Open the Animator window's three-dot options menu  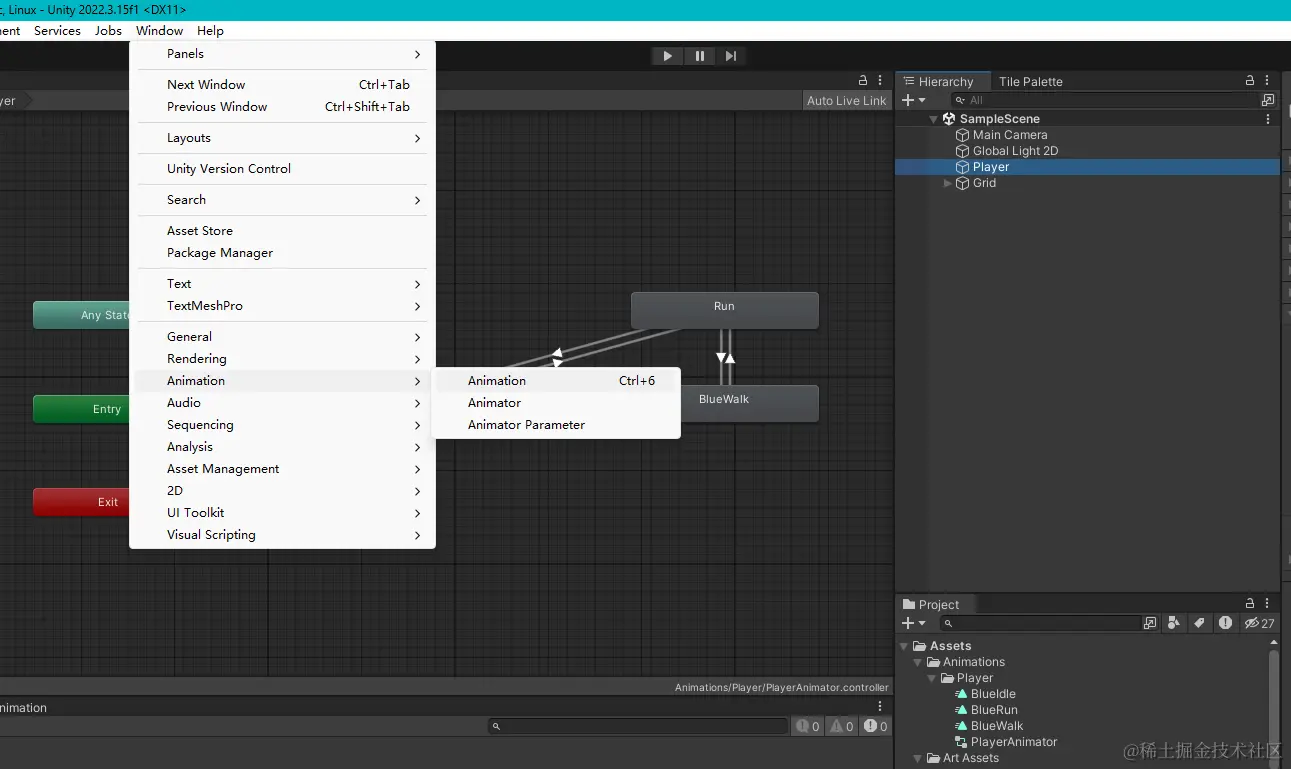tap(880, 81)
